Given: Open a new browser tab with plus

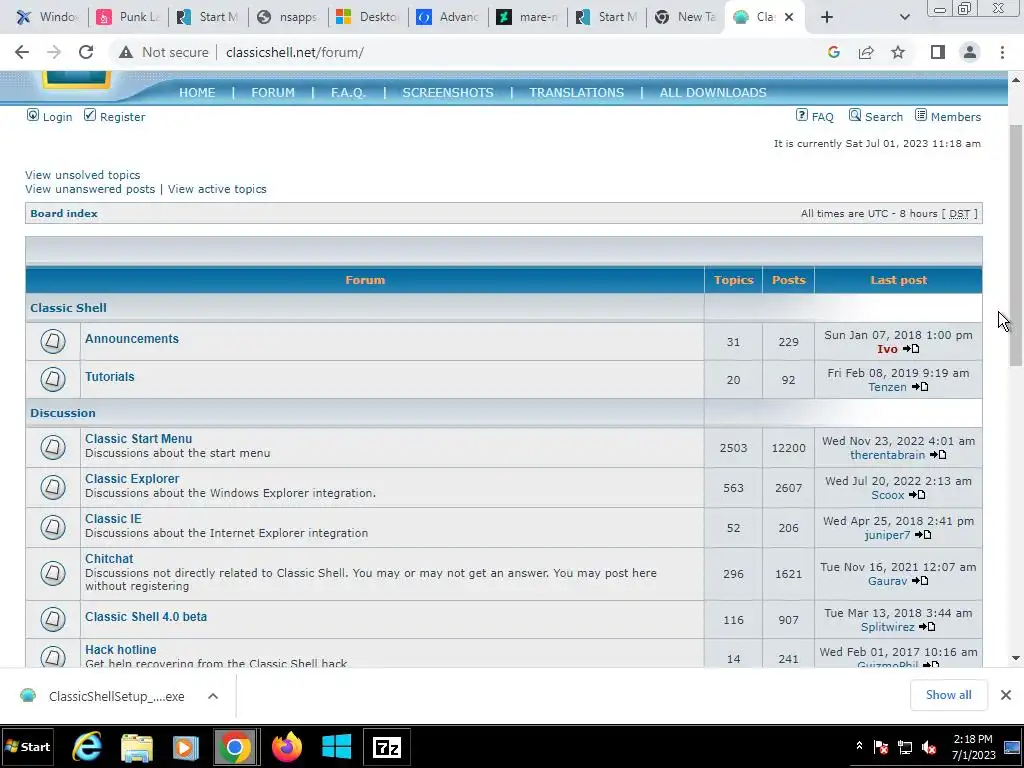Looking at the screenshot, I should [827, 17].
